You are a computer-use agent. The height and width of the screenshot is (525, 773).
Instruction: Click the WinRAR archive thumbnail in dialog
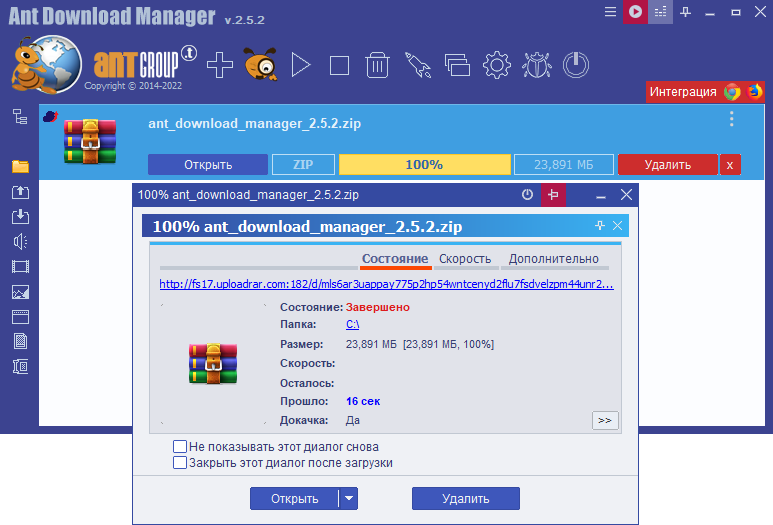point(213,364)
